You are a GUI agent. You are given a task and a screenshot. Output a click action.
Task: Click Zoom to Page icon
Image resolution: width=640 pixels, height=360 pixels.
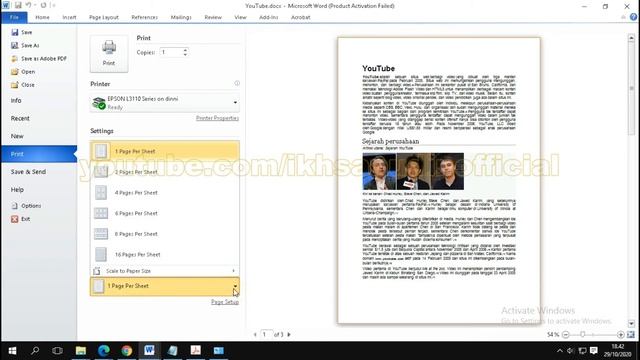[631, 335]
